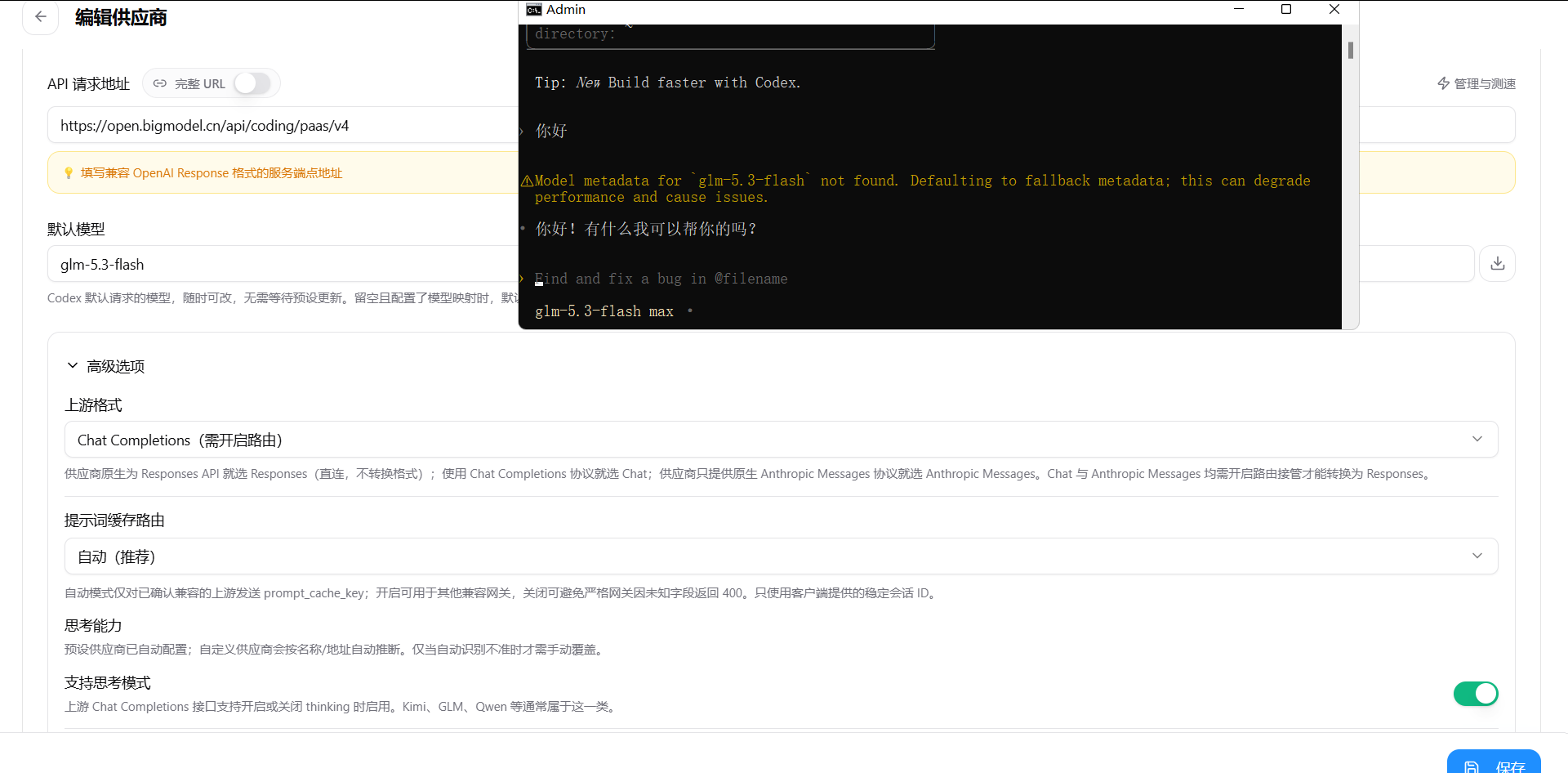Click the 默认模型 label
Viewport: 1568px width, 773px height.
pyautogui.click(x=76, y=230)
